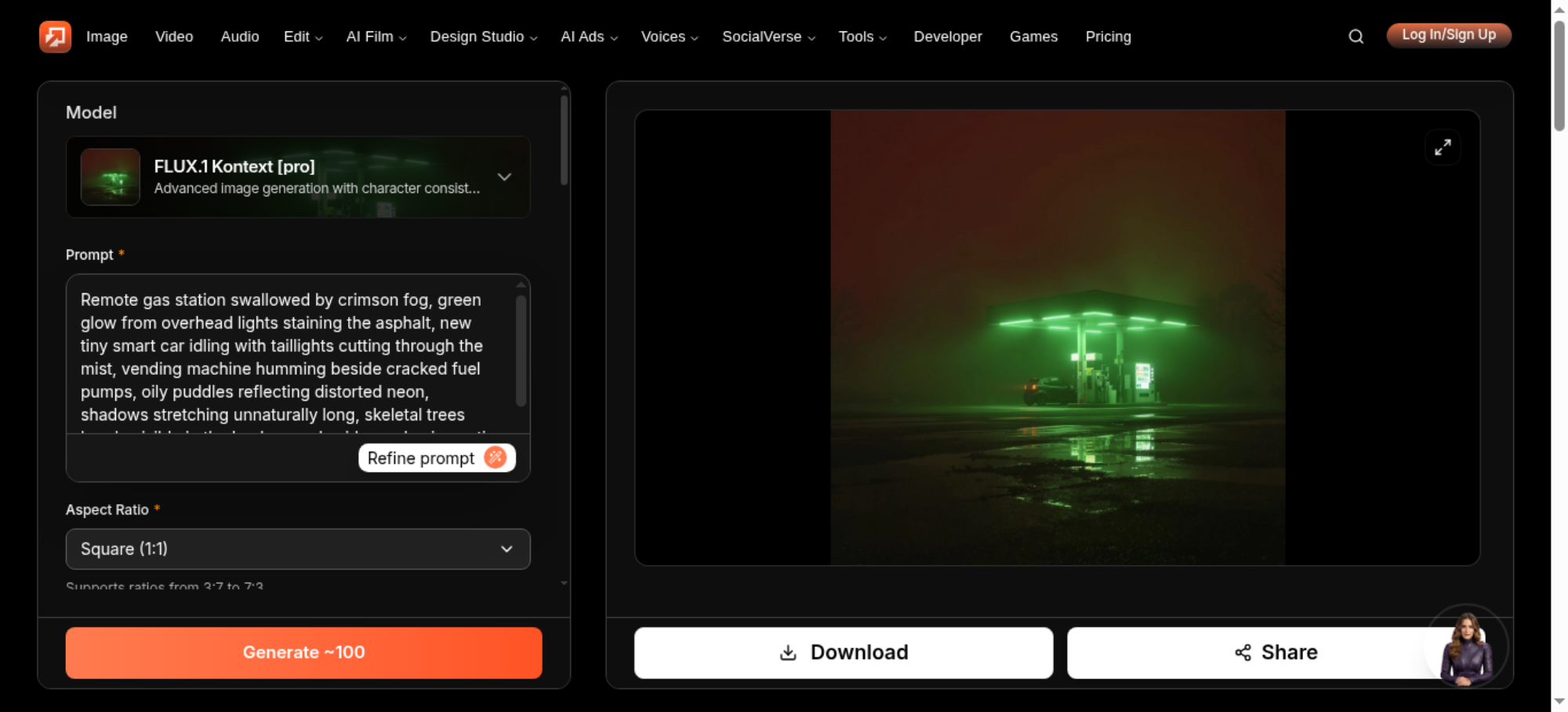
Task: Open the assistant avatar chat bubble
Action: pos(1466,648)
